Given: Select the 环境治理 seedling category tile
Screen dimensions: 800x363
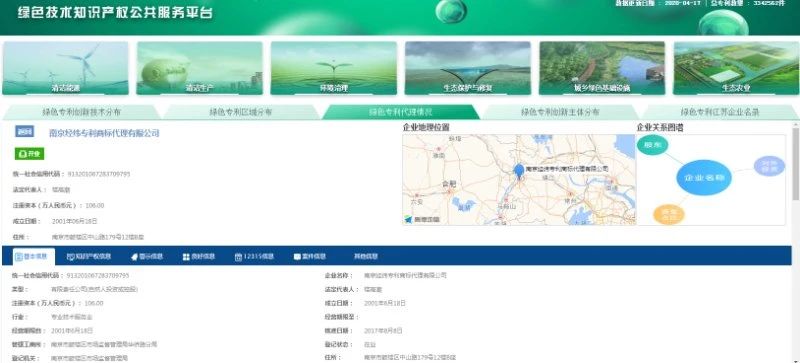Looking at the screenshot, I should tap(334, 68).
